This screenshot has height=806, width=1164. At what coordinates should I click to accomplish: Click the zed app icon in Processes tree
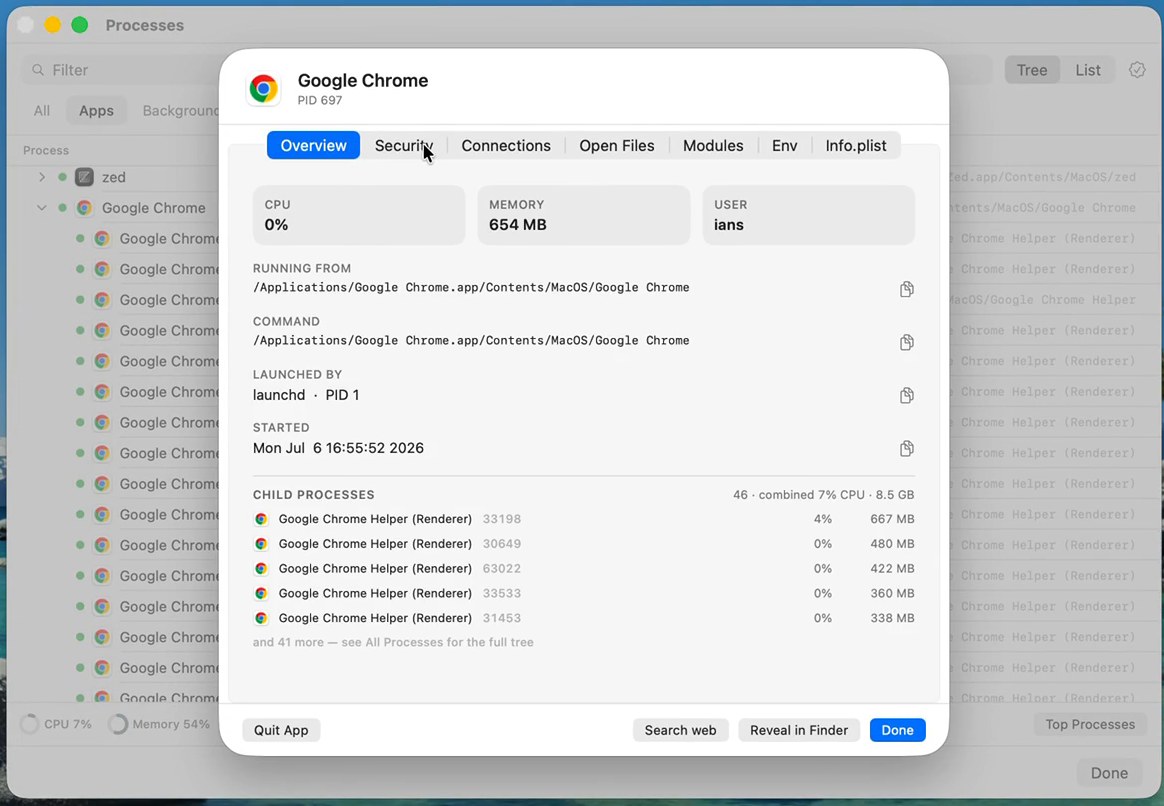coord(85,177)
